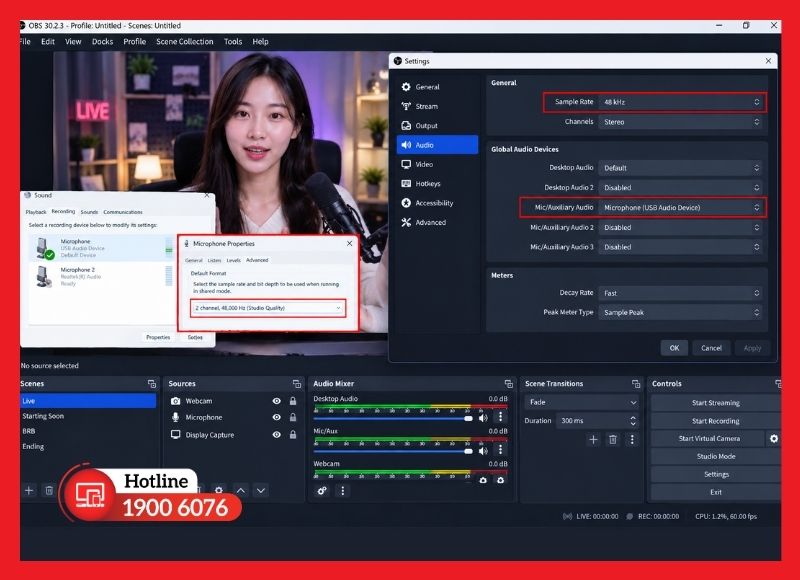Viewport: 800px width, 580px height.
Task: Click Cancel in the Settings dialog
Action: 711,348
